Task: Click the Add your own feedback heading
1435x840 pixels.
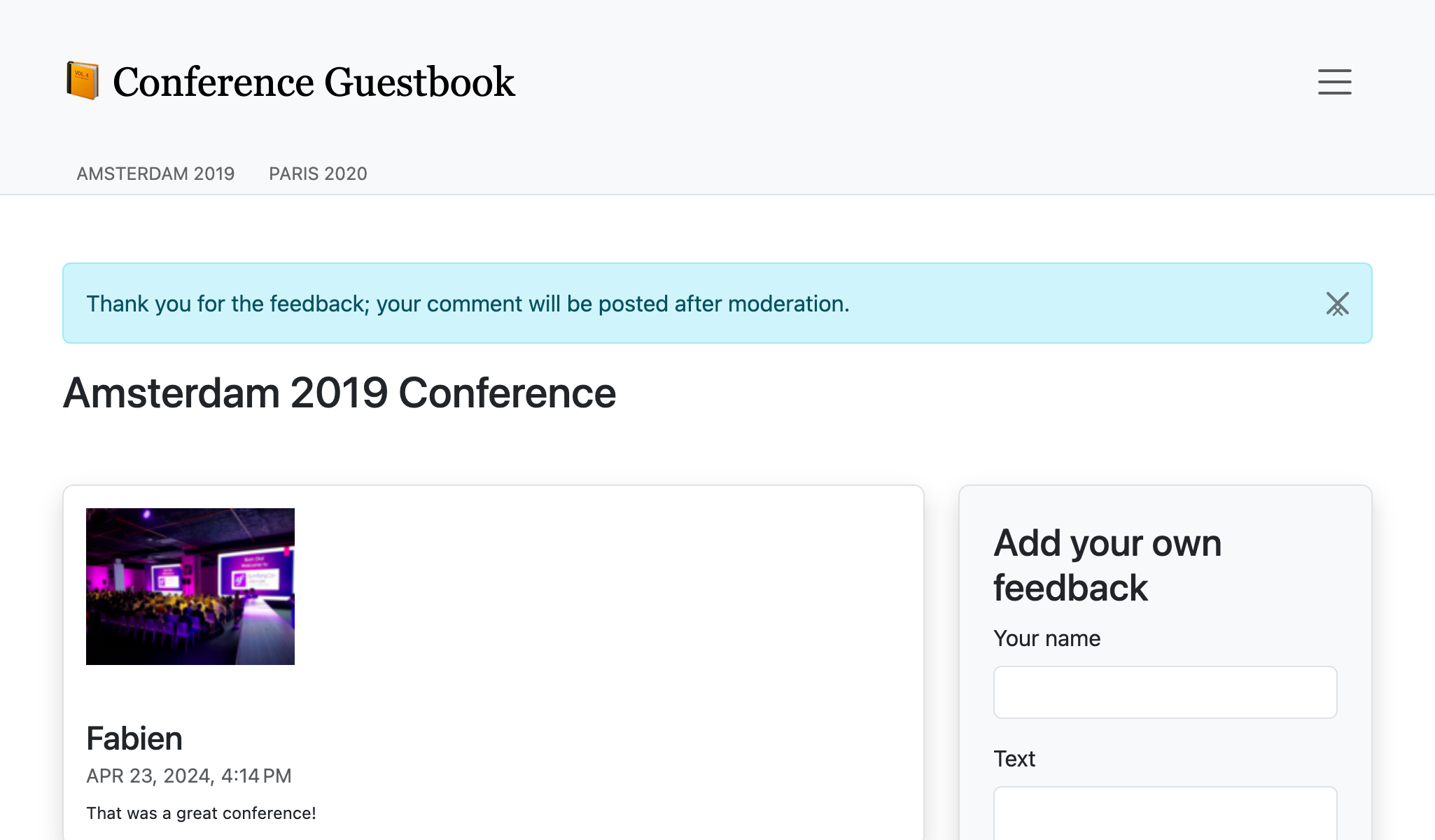Action: coord(1107,566)
